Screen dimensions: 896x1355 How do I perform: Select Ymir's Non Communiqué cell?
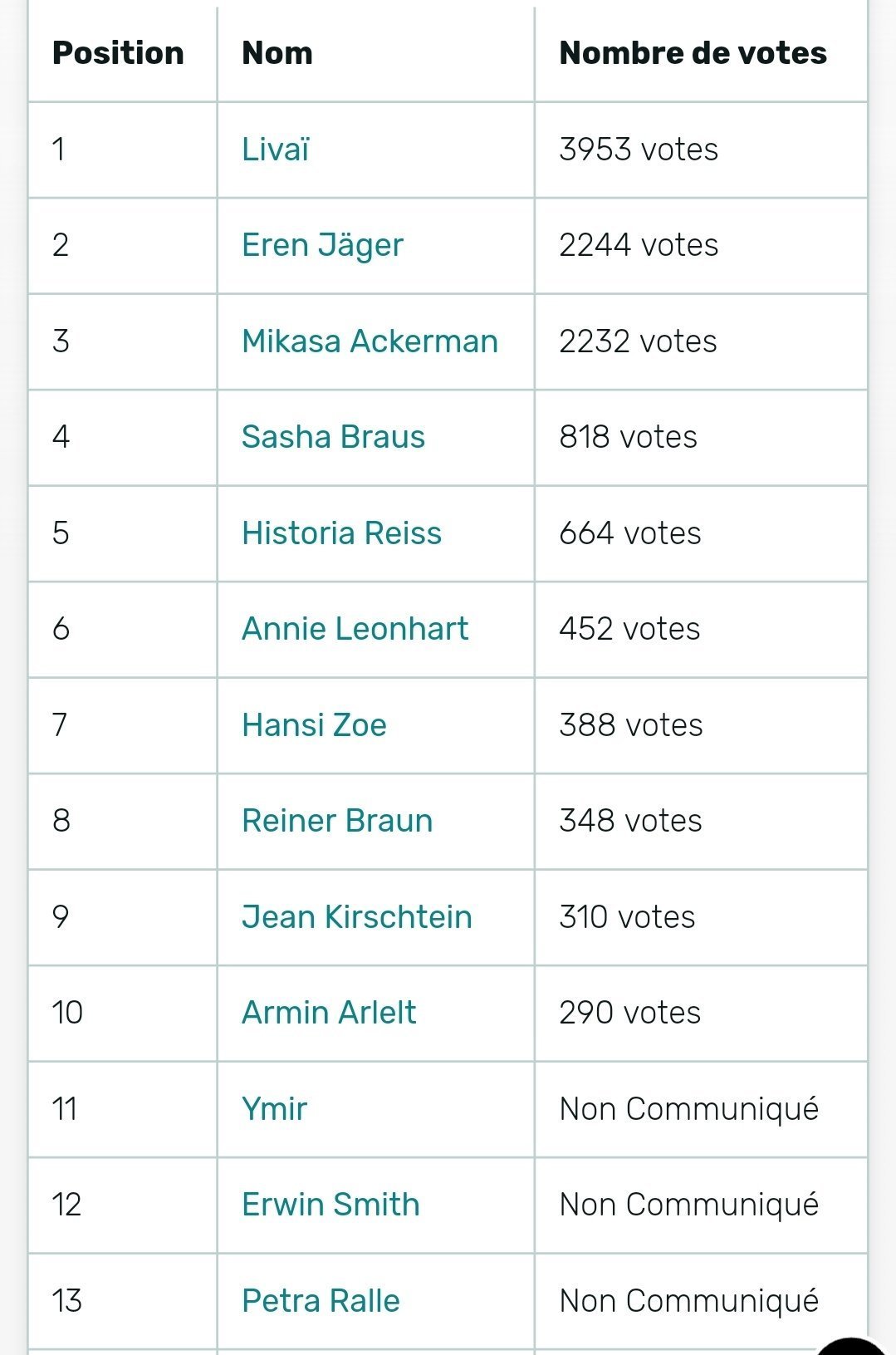[x=701, y=1109]
